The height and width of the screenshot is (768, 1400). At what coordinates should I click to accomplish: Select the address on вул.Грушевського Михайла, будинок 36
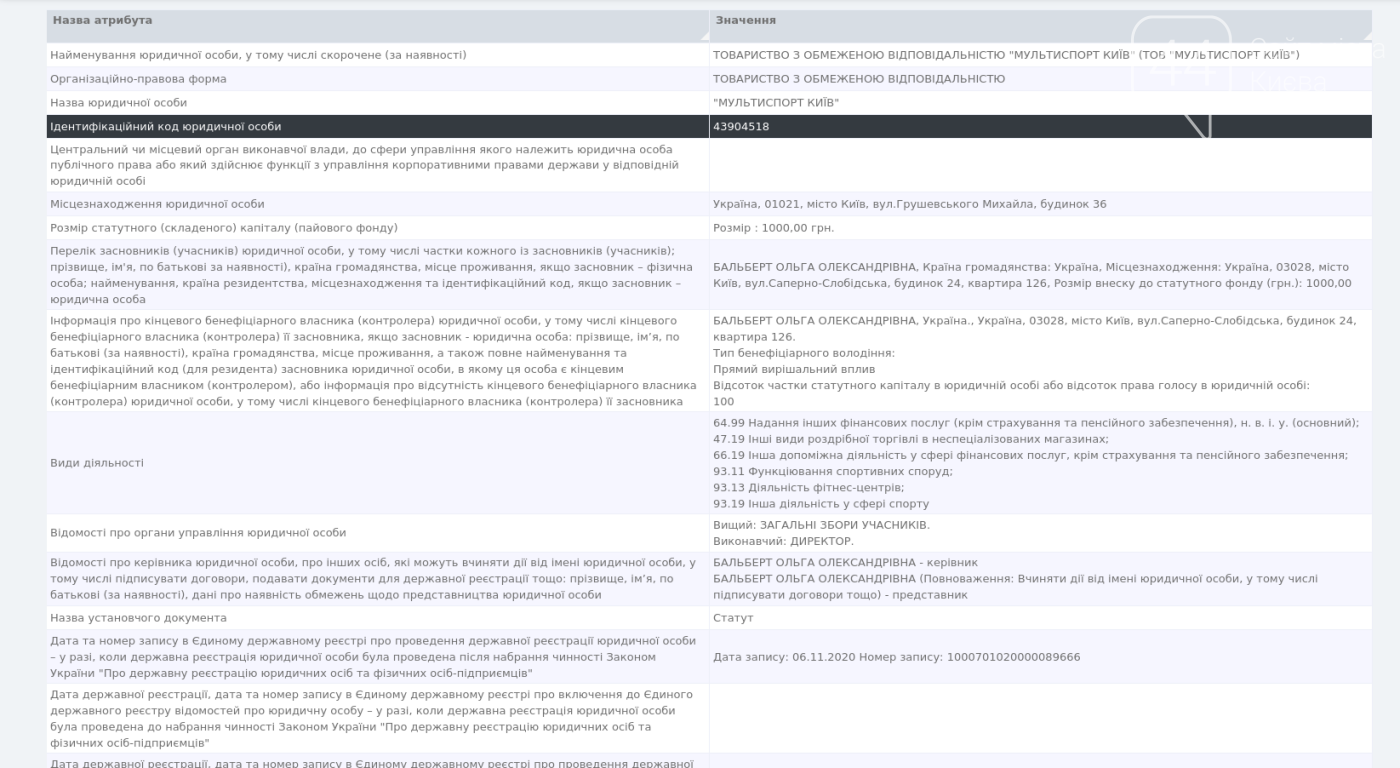(x=910, y=204)
